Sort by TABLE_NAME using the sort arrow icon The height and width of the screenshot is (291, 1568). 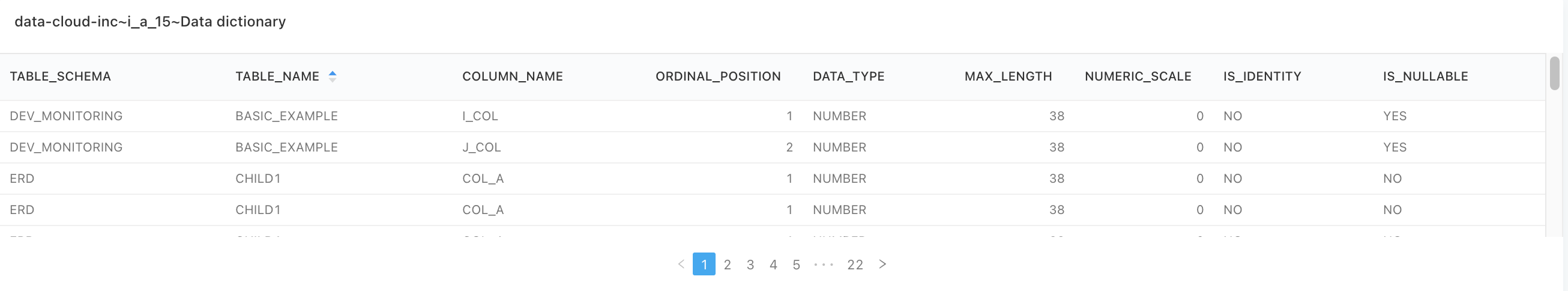coord(333,76)
